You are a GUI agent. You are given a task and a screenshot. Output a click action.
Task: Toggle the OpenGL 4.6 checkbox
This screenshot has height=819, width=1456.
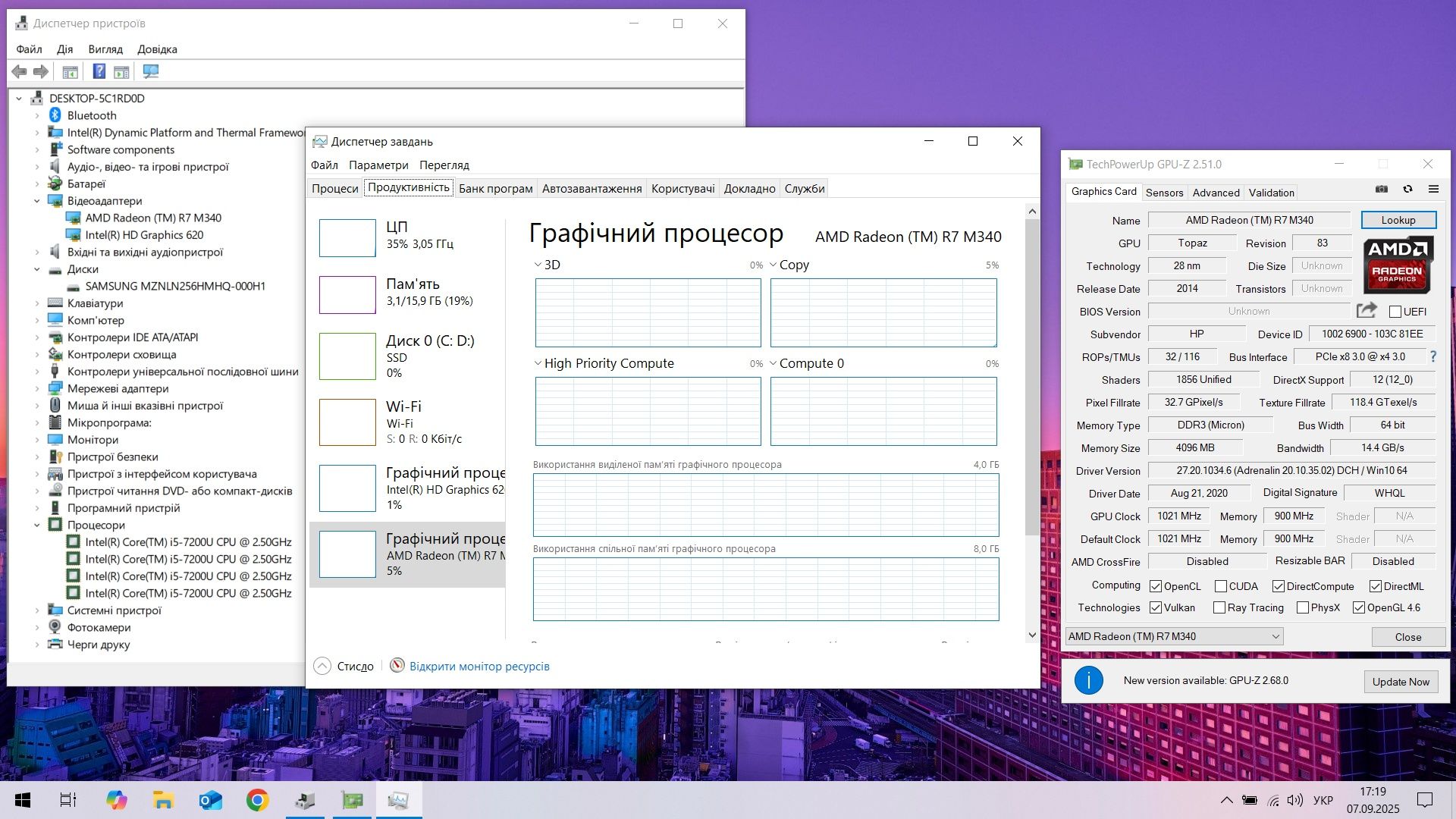1359,607
